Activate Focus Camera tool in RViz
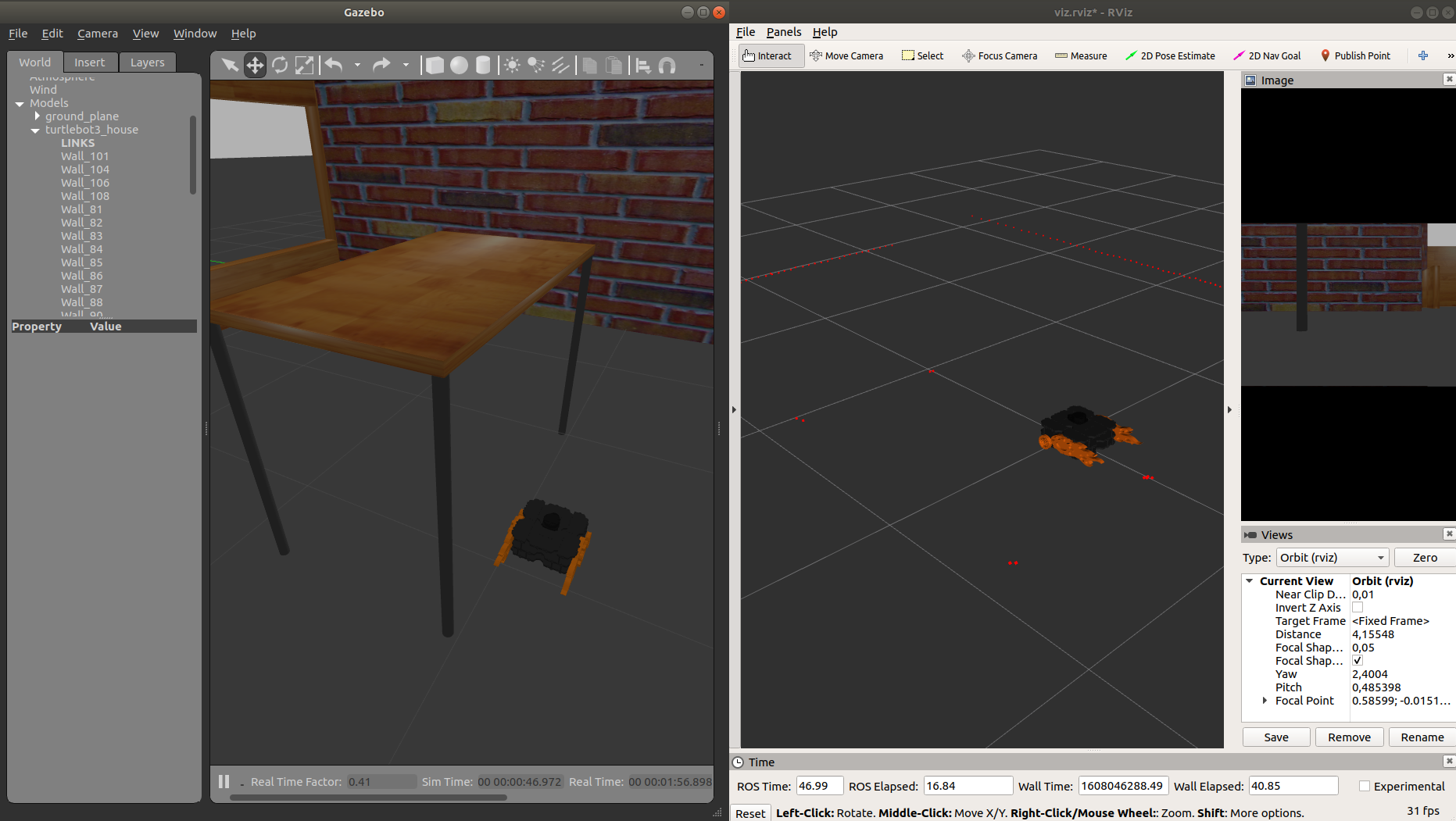 (1000, 55)
